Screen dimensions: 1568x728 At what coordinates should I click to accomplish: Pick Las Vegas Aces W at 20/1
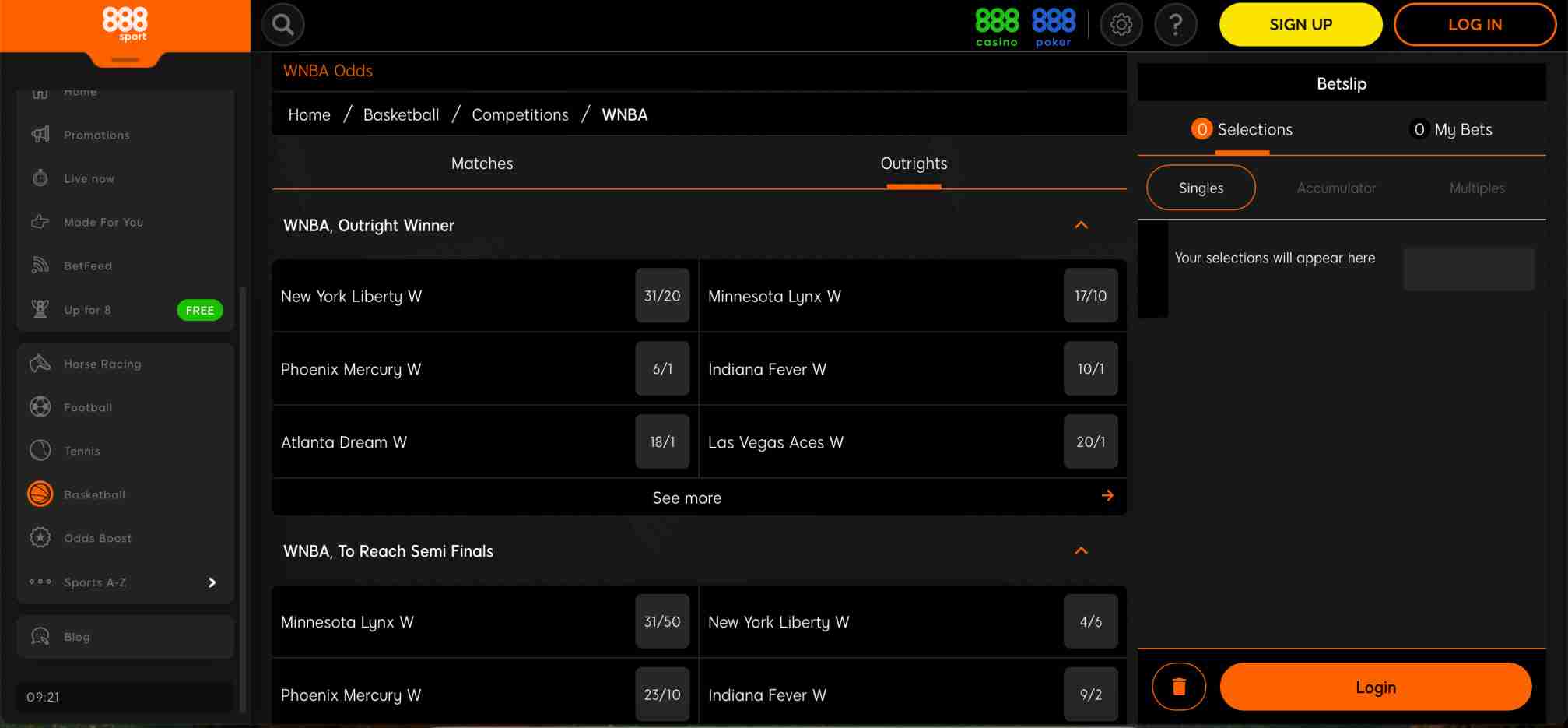(1090, 441)
